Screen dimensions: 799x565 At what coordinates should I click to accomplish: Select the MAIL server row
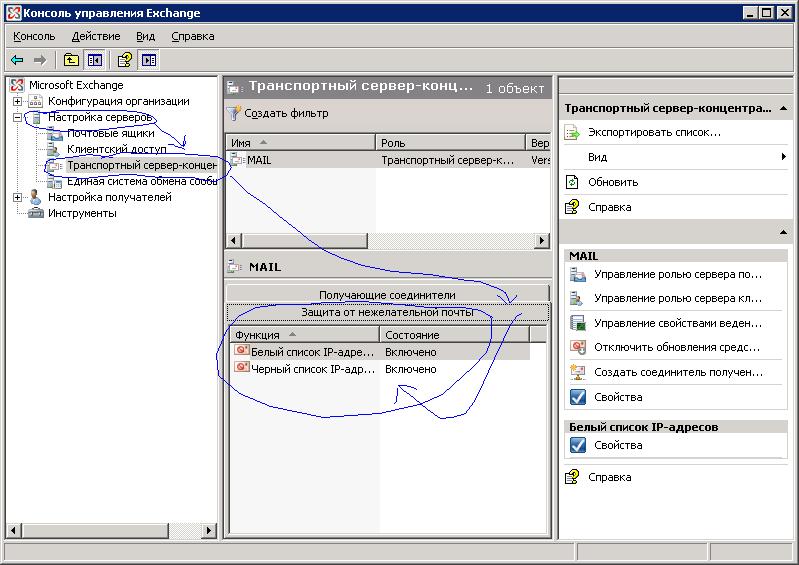pos(388,160)
